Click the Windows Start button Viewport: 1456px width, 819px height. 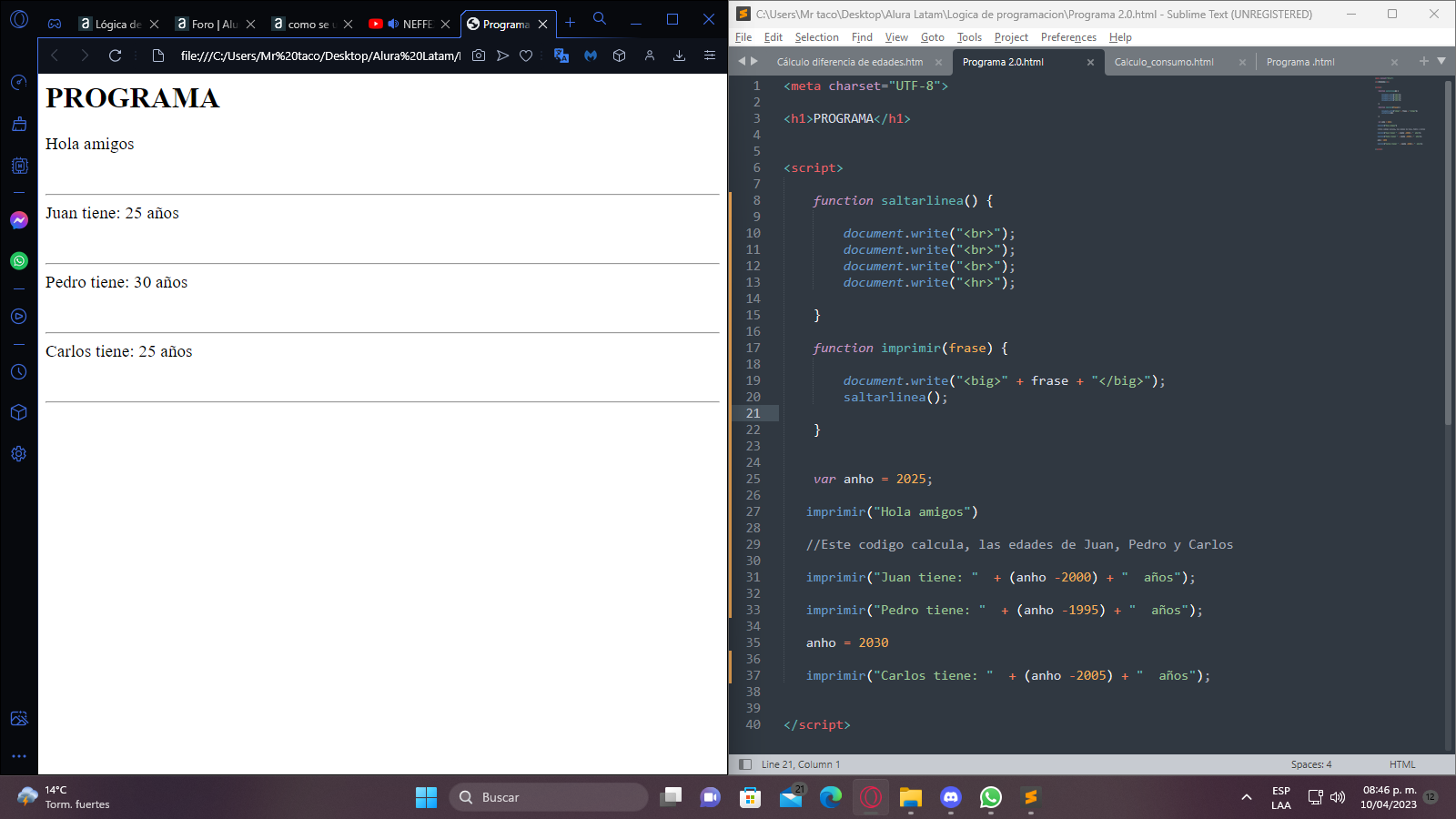[426, 797]
